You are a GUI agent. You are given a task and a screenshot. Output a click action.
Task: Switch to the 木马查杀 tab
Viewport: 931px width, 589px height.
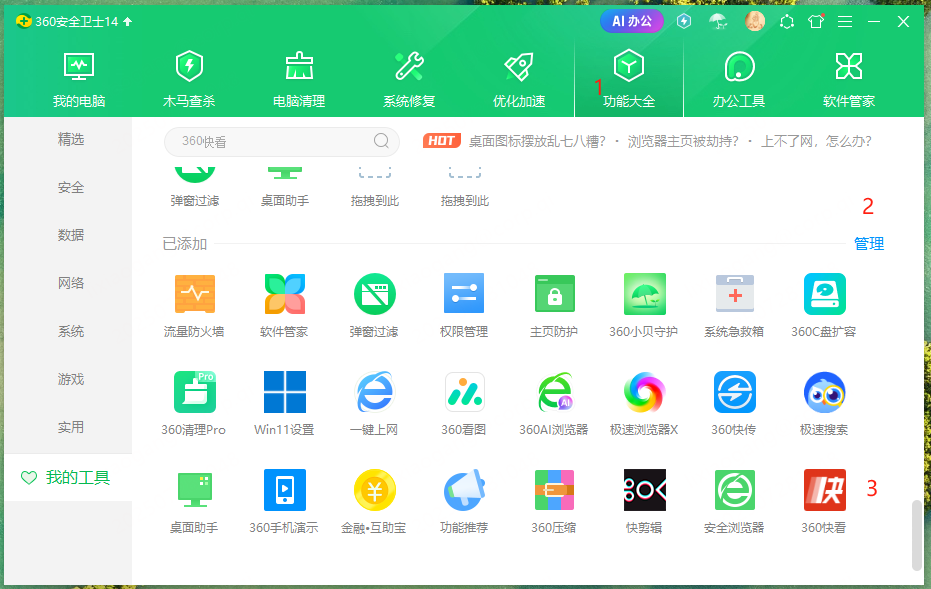coord(188,78)
